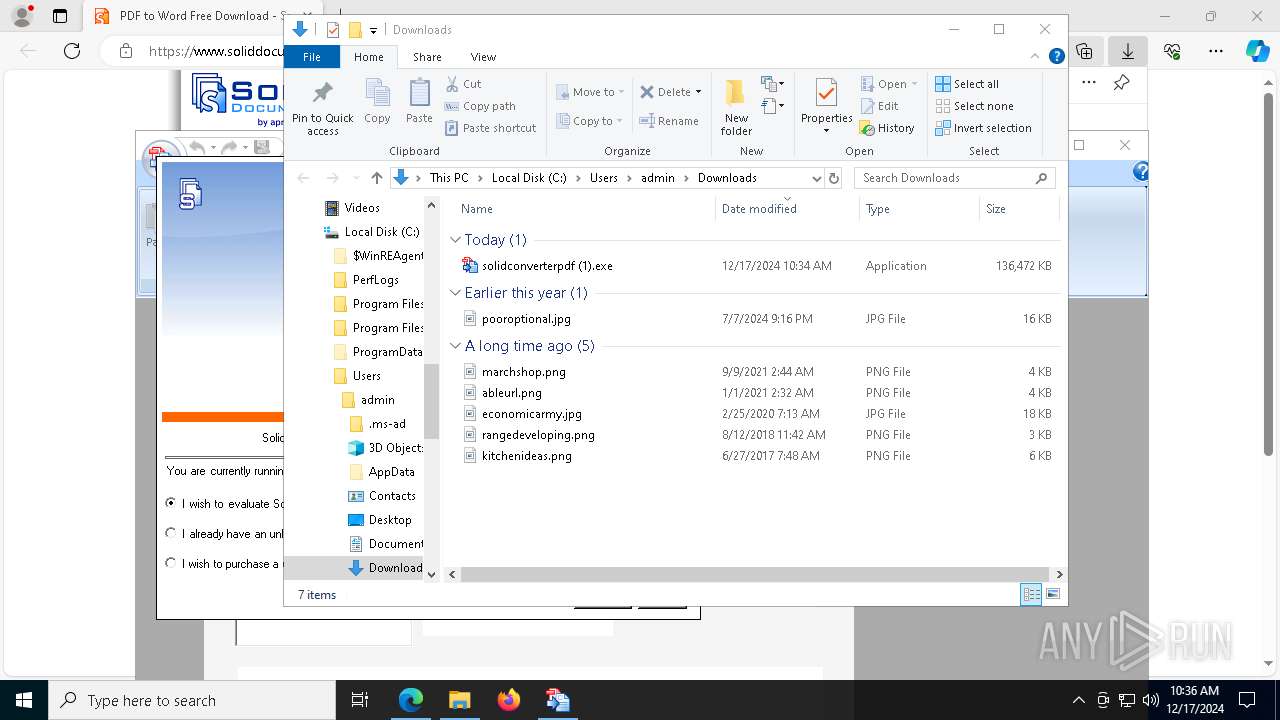Refresh the Downloads address bar

point(834,178)
